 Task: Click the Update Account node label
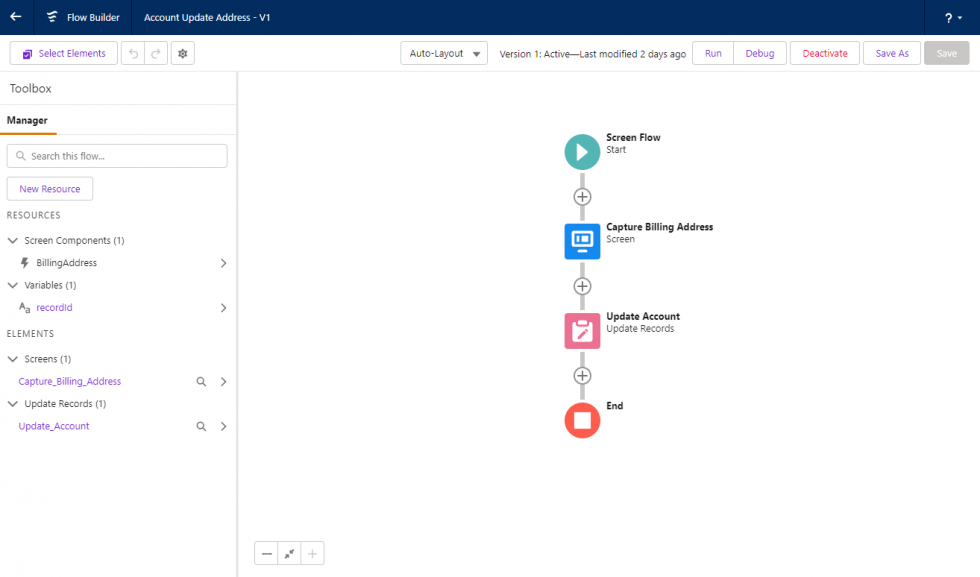[x=642, y=316]
